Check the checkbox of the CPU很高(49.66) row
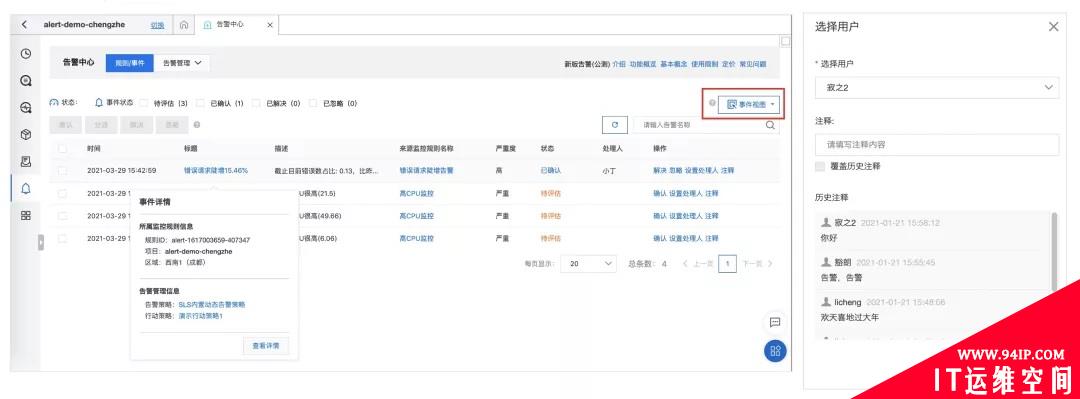The height and width of the screenshot is (399, 1080). tap(63, 216)
